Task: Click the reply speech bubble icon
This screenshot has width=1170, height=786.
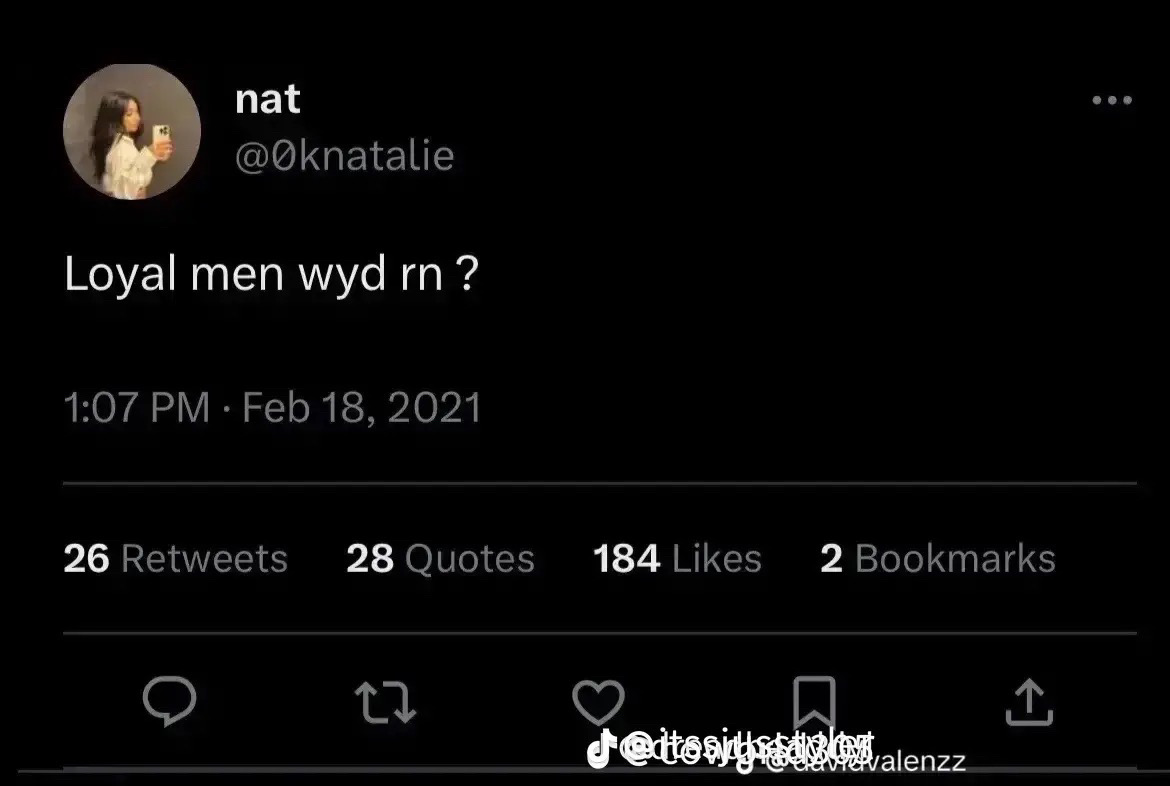Action: pos(169,700)
